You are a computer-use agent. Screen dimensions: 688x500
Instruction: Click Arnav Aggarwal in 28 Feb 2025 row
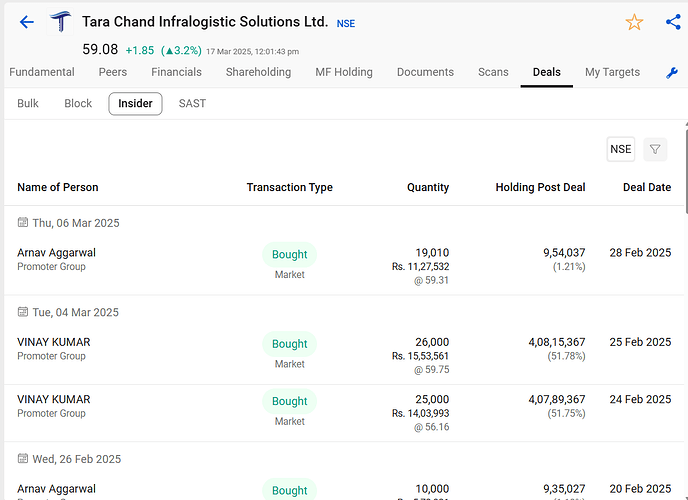click(56, 253)
